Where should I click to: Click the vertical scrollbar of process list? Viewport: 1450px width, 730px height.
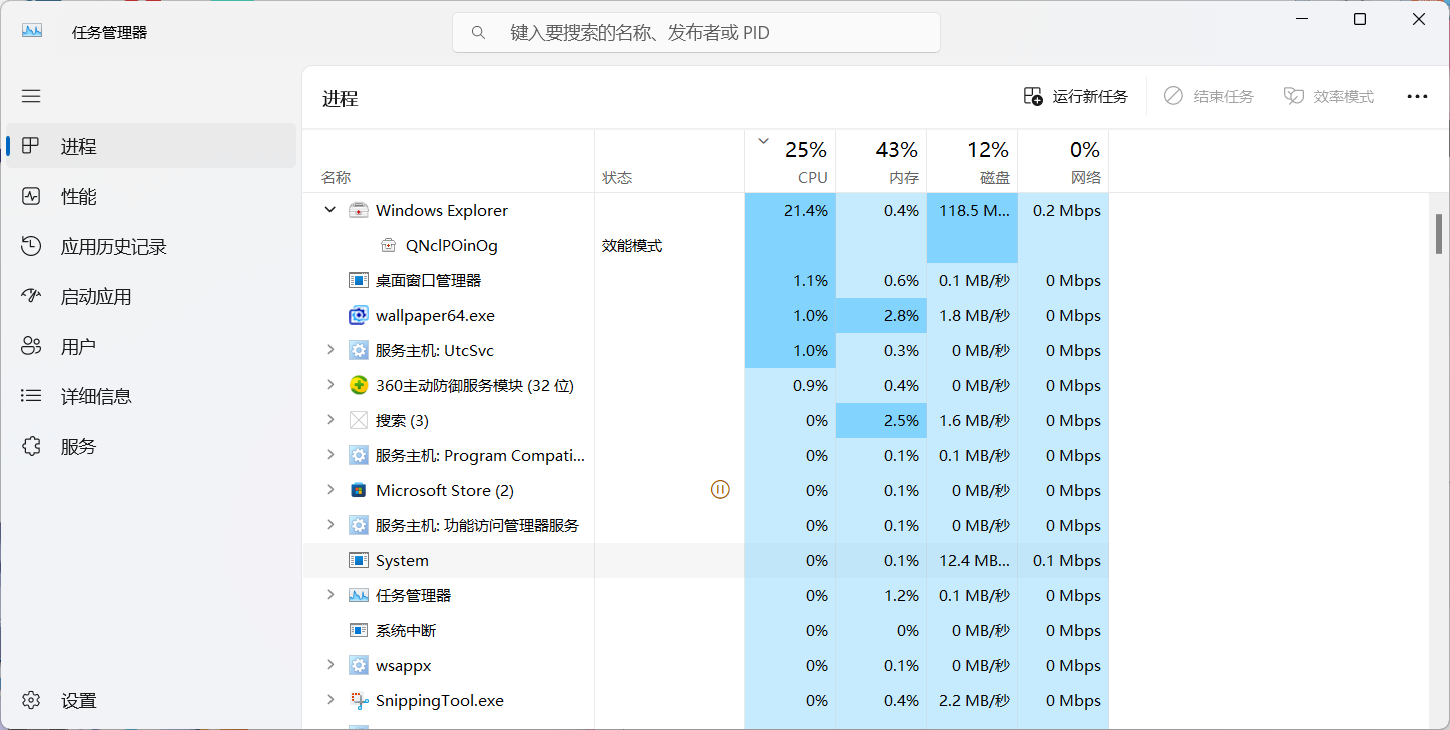coord(1439,234)
